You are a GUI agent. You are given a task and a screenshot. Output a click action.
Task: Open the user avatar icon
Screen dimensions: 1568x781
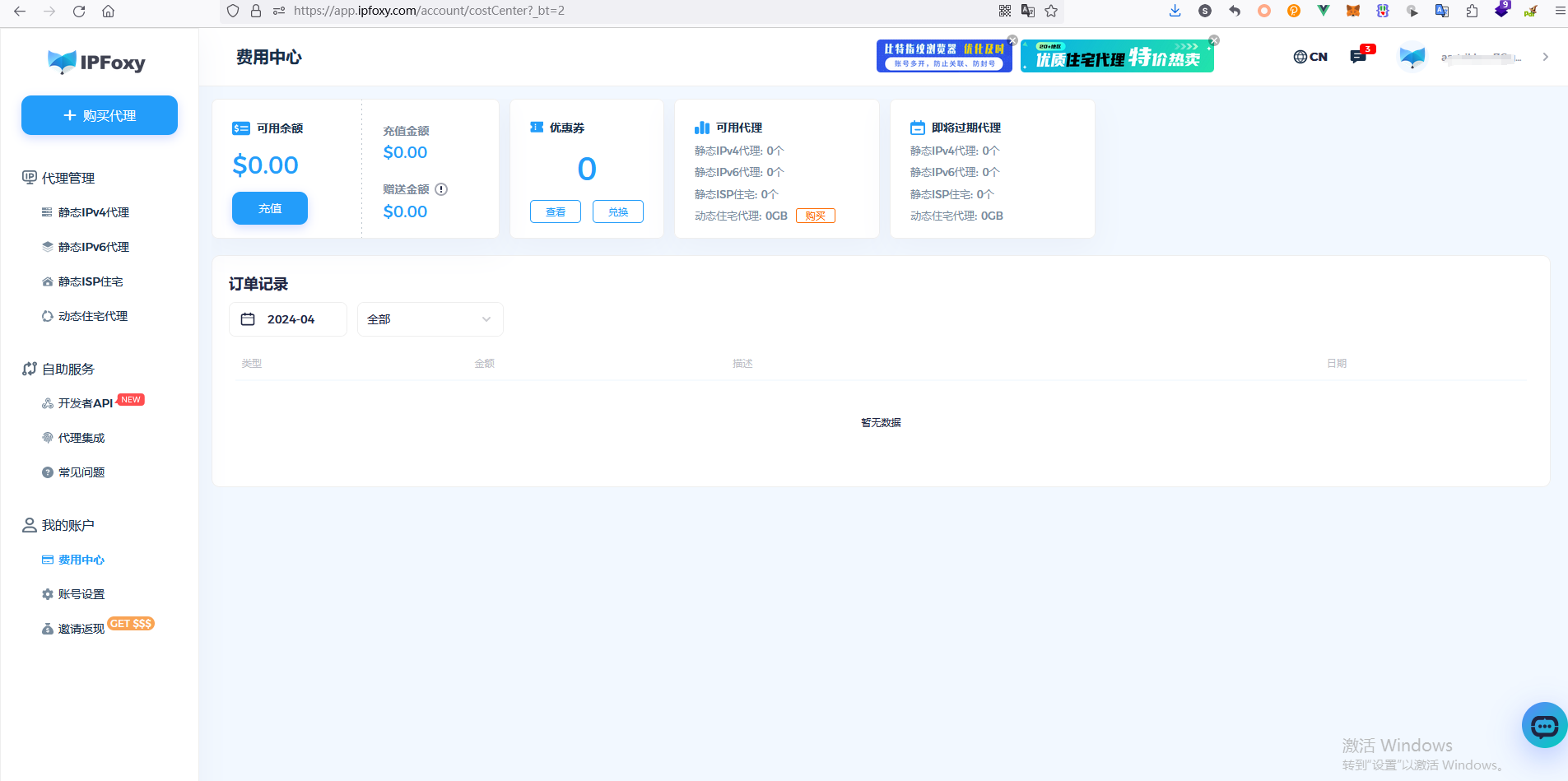tap(1412, 57)
